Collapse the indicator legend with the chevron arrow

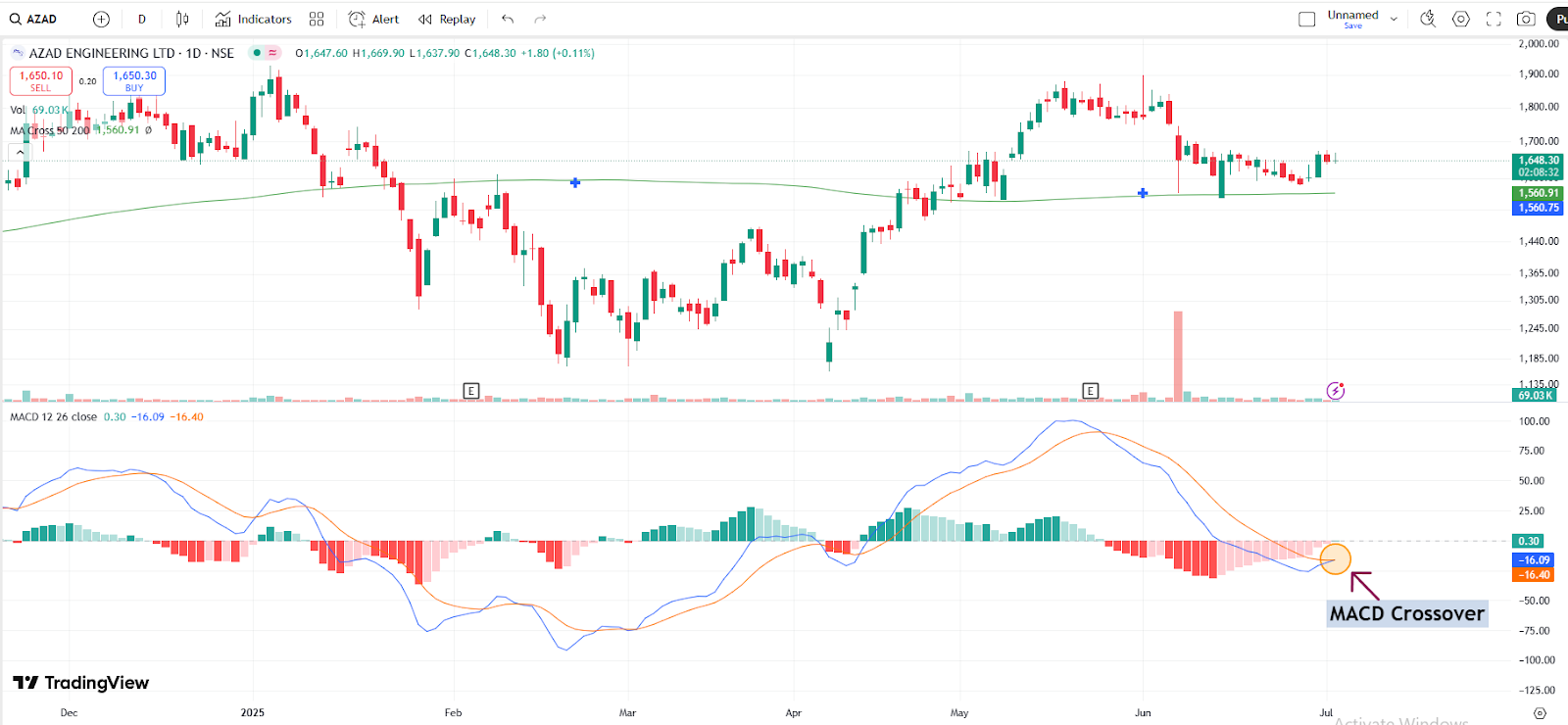click(20, 152)
